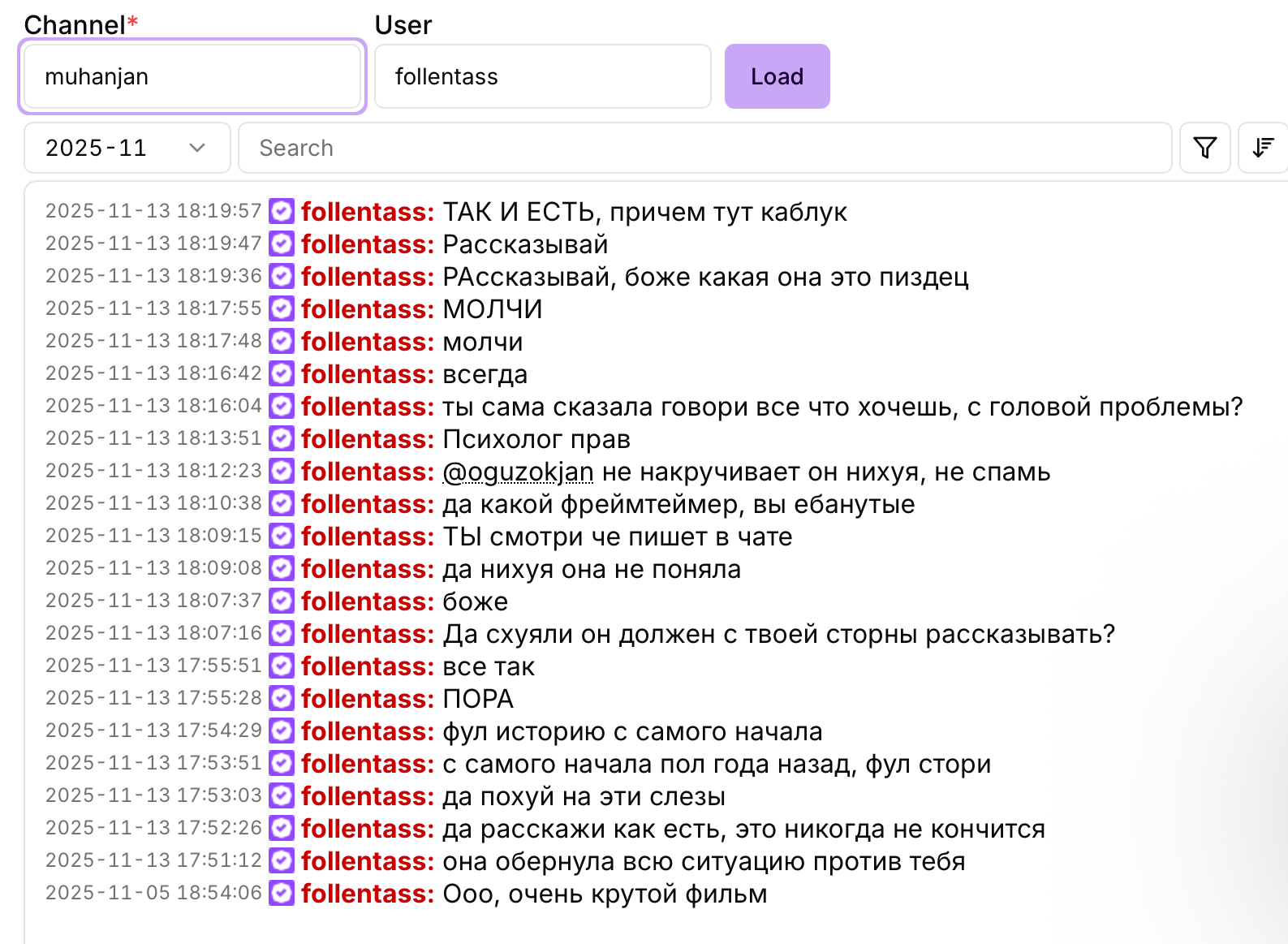The width and height of the screenshot is (1288, 944).
Task: Focus the Channel input with muhanjan
Action: click(192, 77)
